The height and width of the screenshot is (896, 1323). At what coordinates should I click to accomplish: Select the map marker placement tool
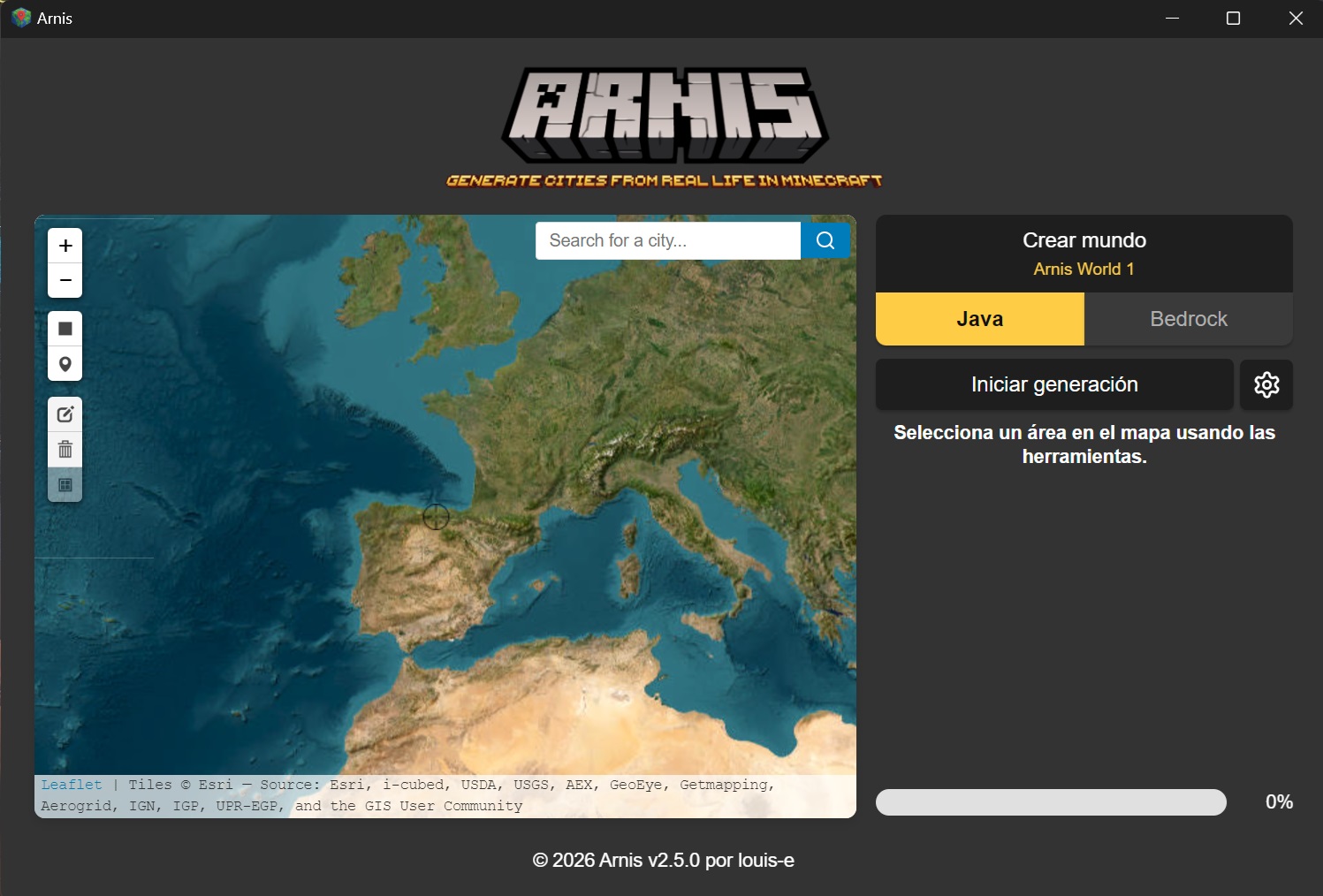pos(65,364)
